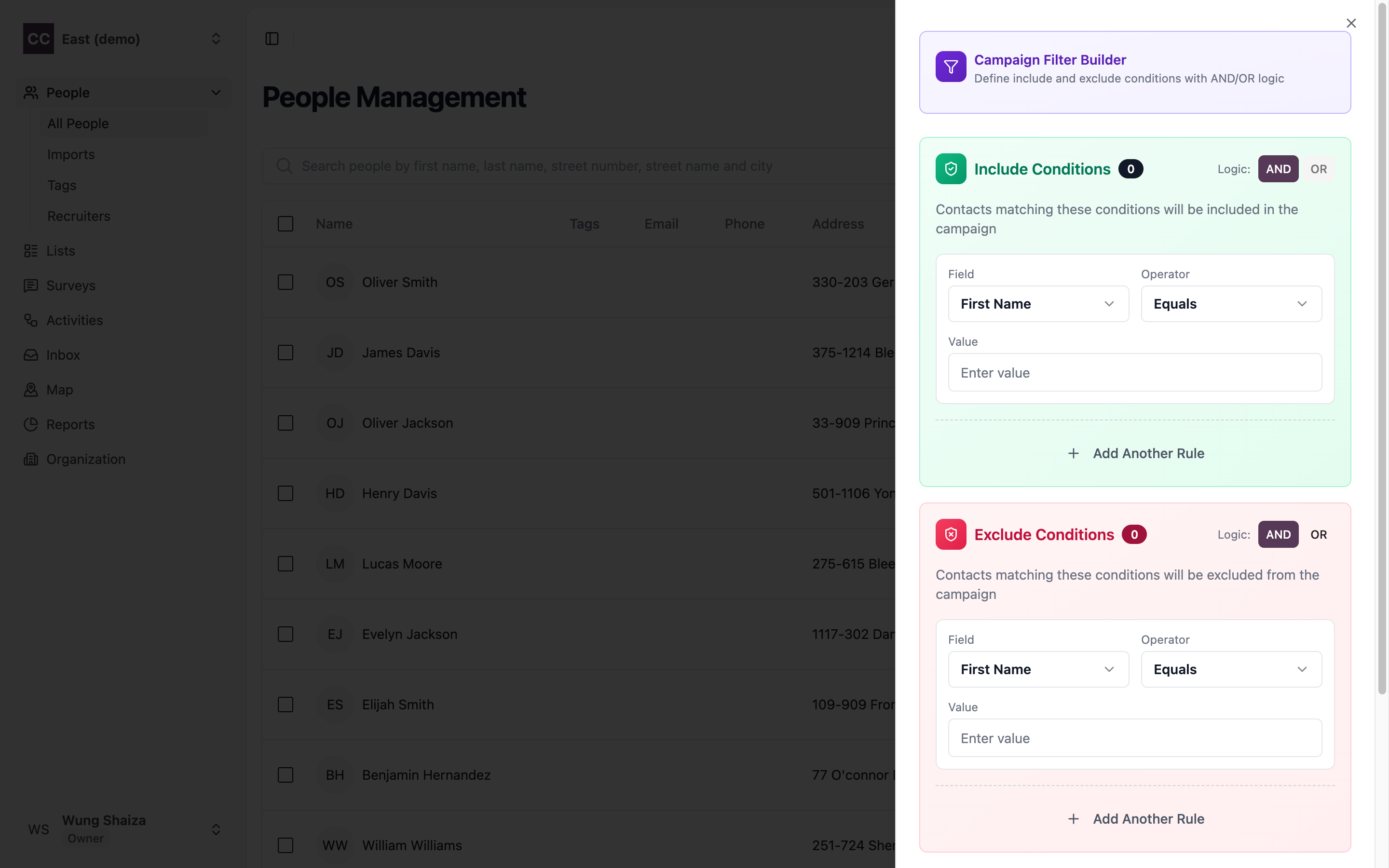Open All People in sidebar

point(125,123)
